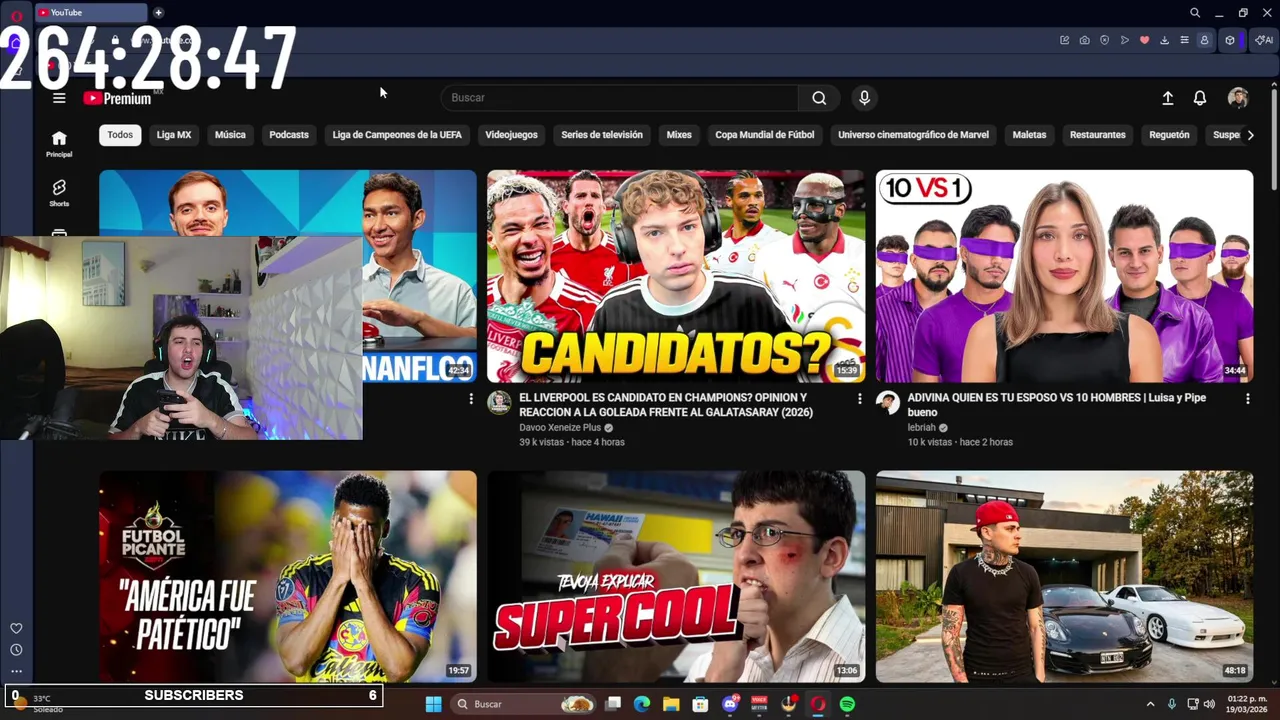Click the Windows taskbar Buscar search box
1280x720 pixels.
click(x=523, y=704)
